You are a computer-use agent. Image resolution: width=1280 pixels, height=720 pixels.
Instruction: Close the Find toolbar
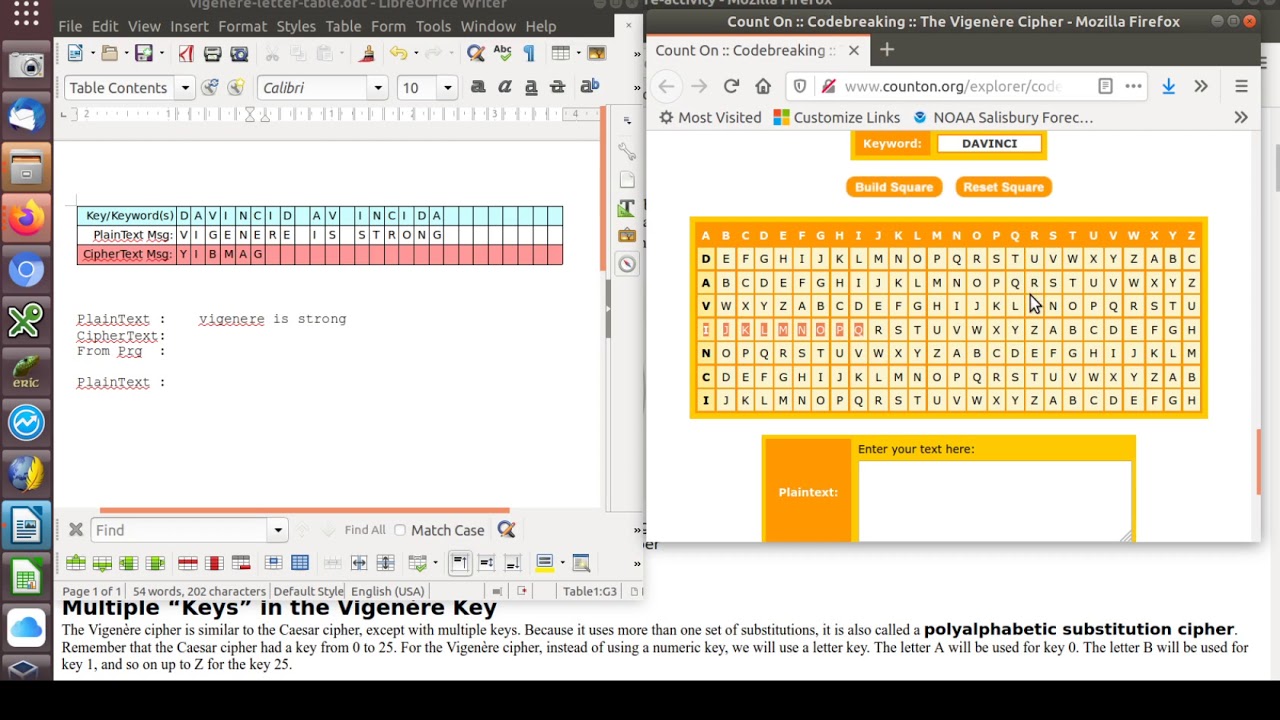[75, 530]
